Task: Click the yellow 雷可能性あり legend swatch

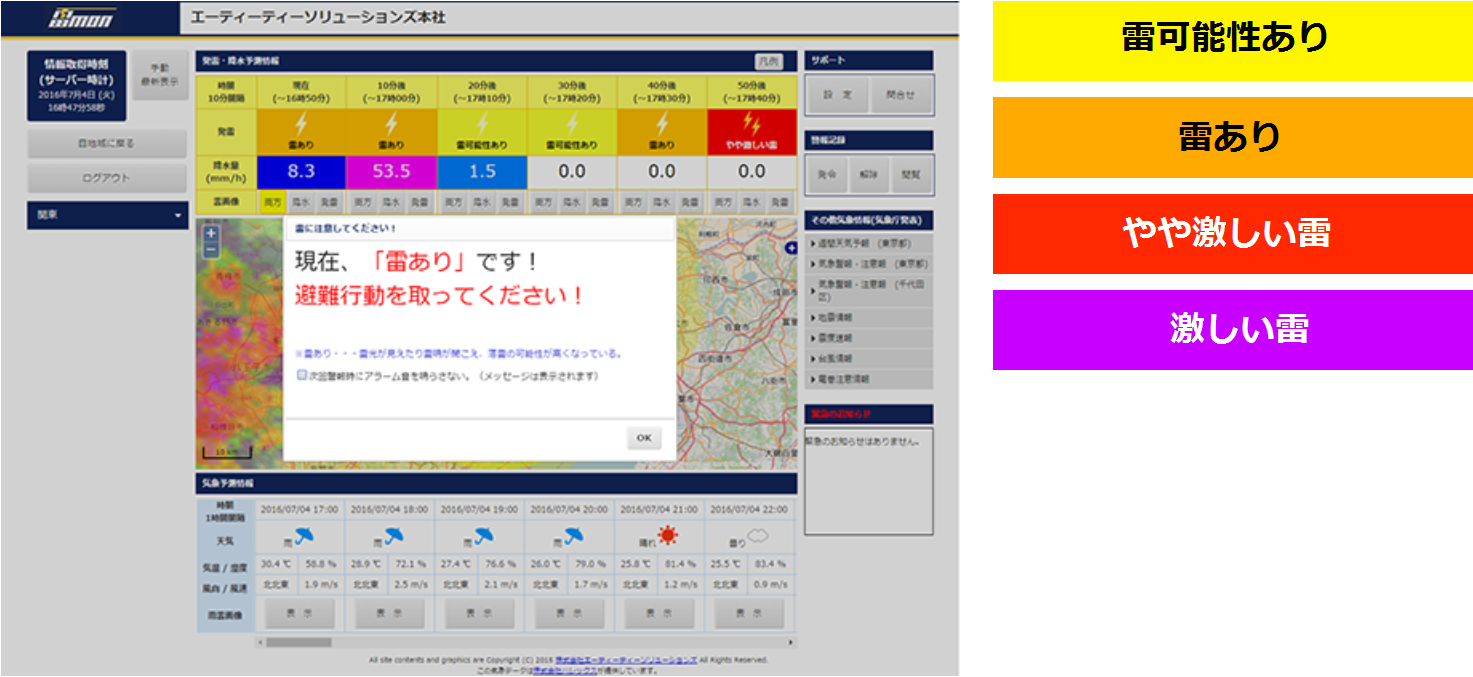Action: click(1232, 41)
